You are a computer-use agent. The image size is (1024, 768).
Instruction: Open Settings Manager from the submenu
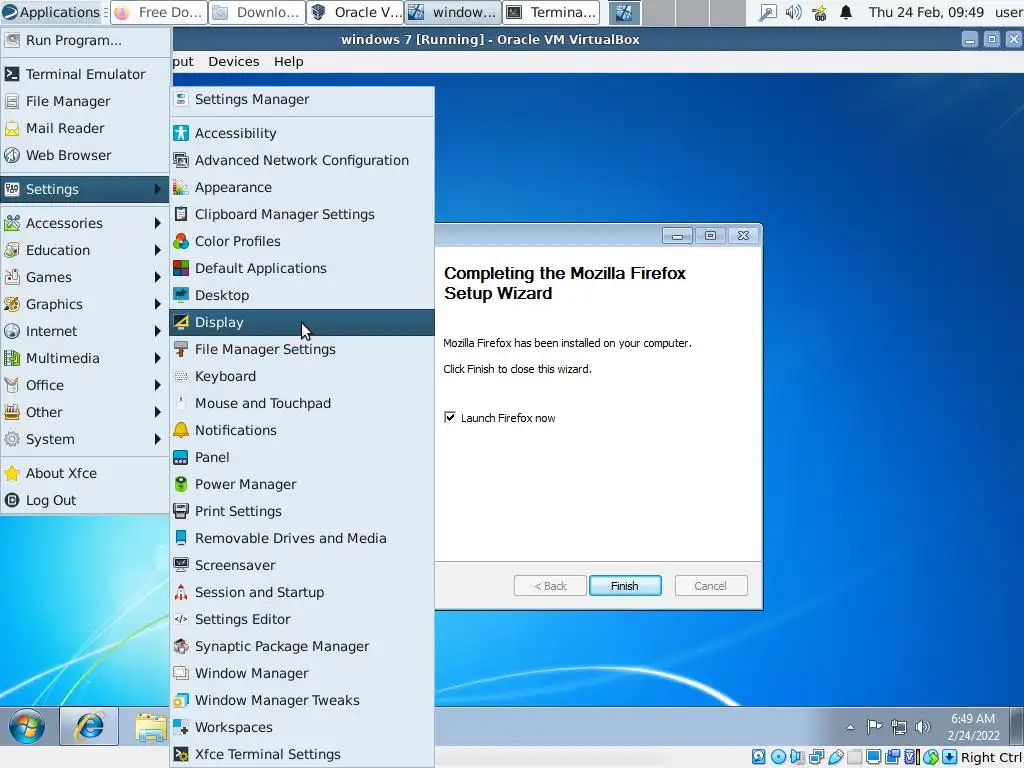pyautogui.click(x=302, y=99)
